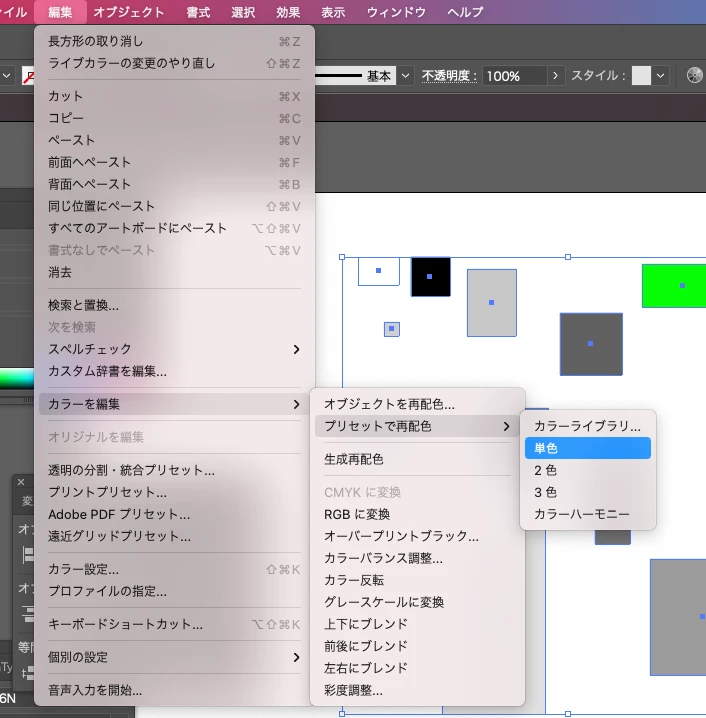Choose 単色 from the preset submenu

click(587, 448)
